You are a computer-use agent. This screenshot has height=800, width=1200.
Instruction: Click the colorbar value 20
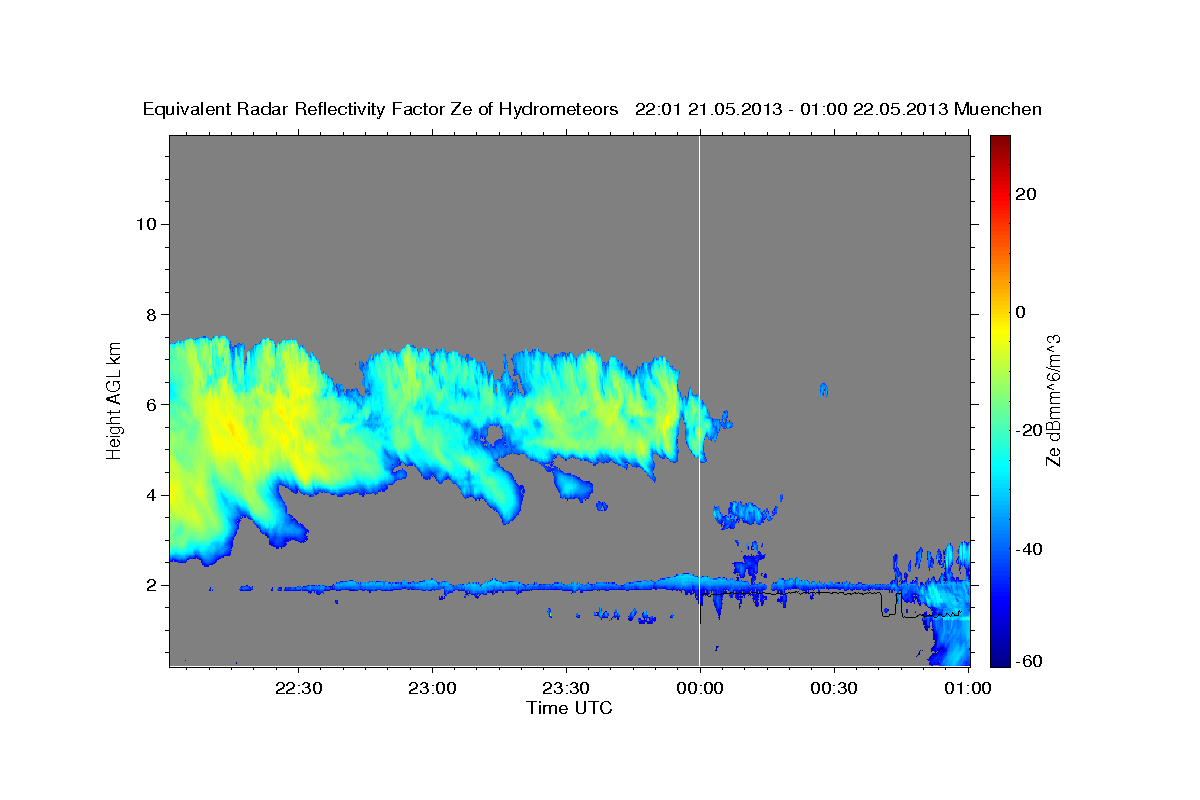[1027, 194]
